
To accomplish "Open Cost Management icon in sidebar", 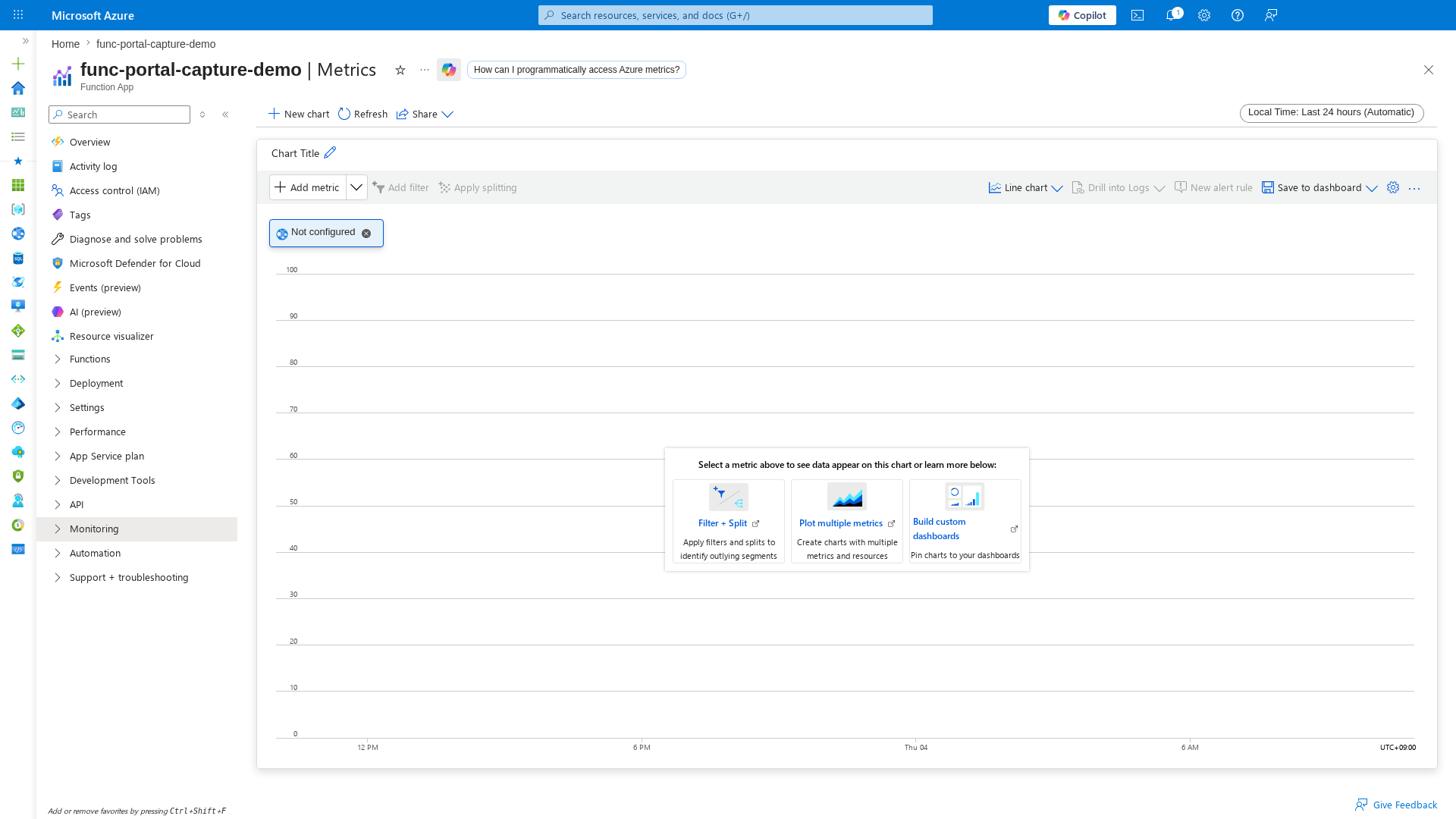I will pos(18,525).
